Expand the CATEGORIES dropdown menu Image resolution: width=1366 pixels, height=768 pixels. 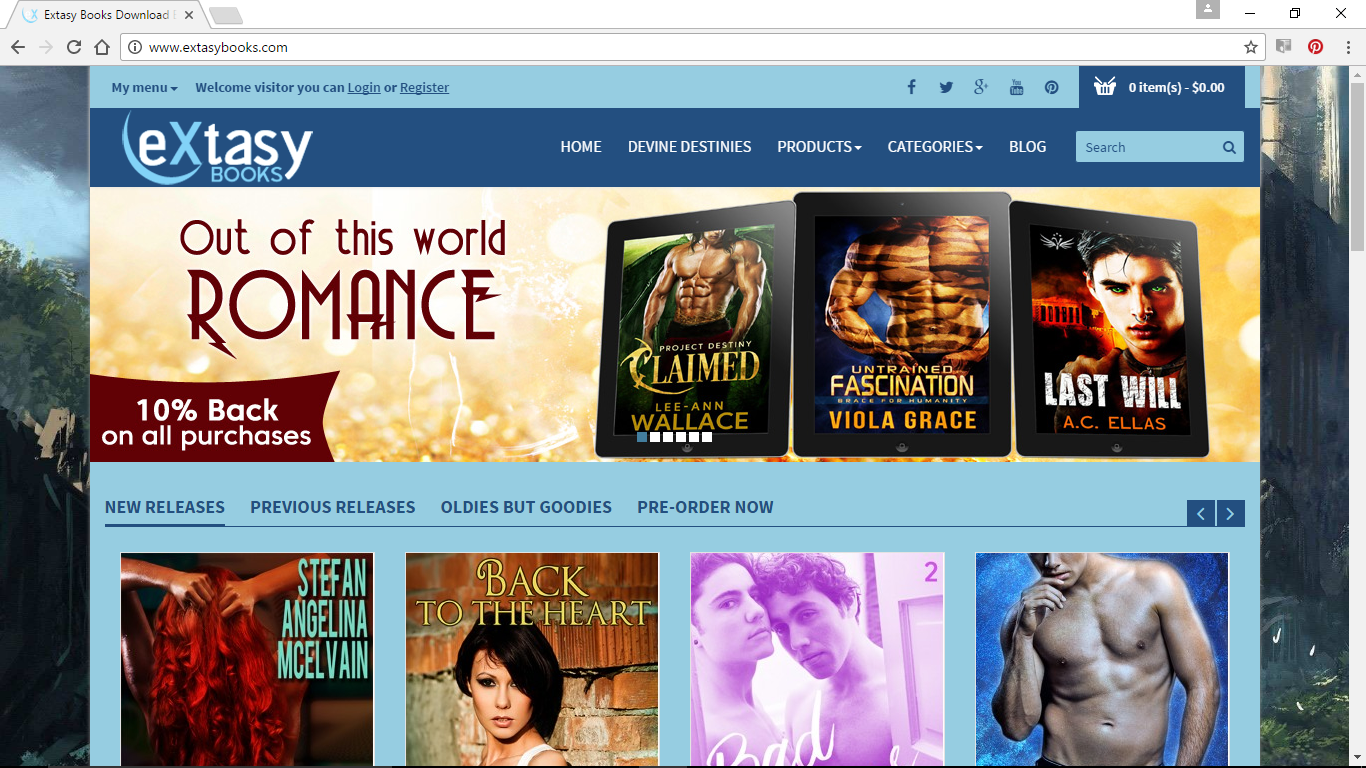(935, 146)
